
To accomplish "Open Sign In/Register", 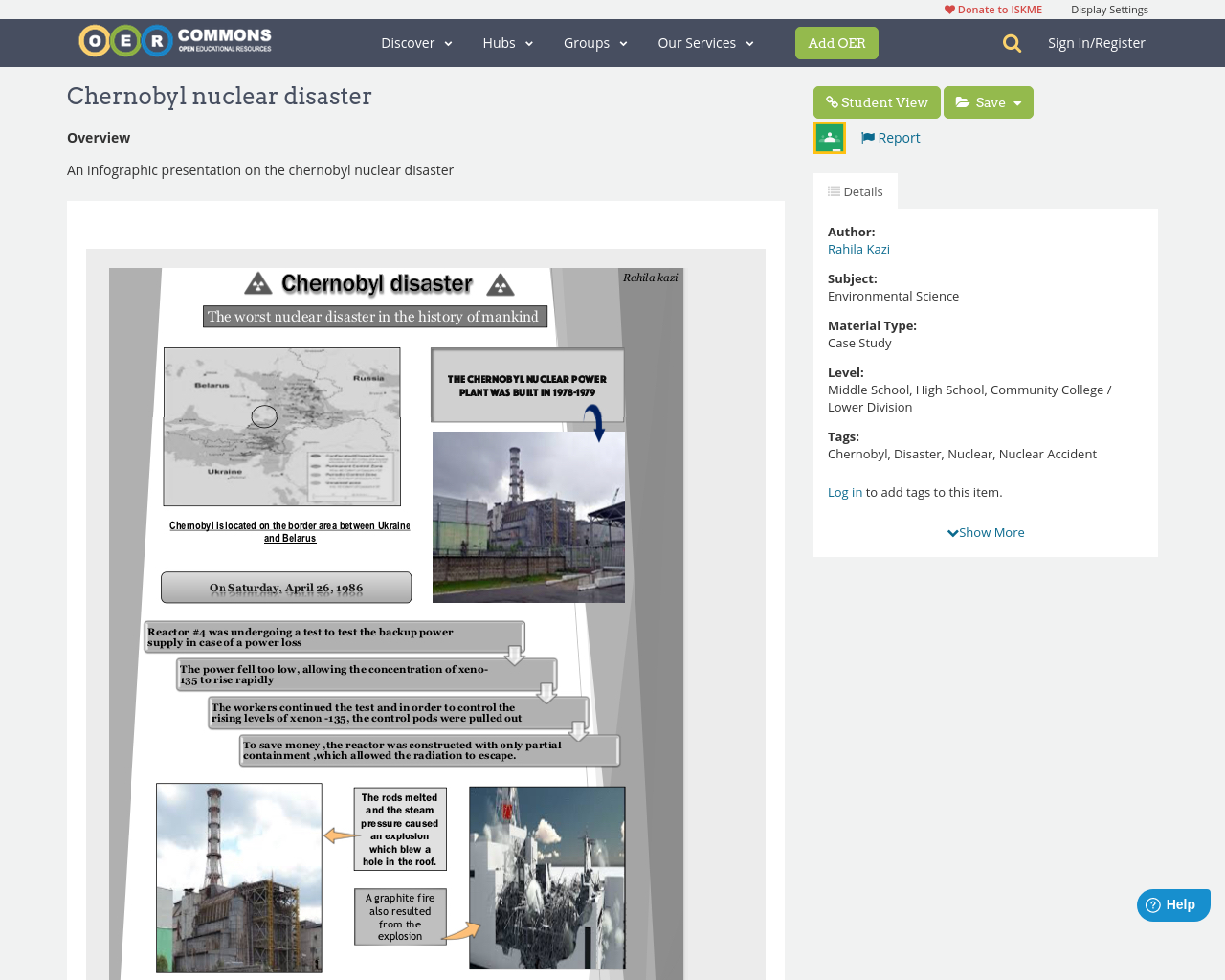I will [x=1097, y=43].
